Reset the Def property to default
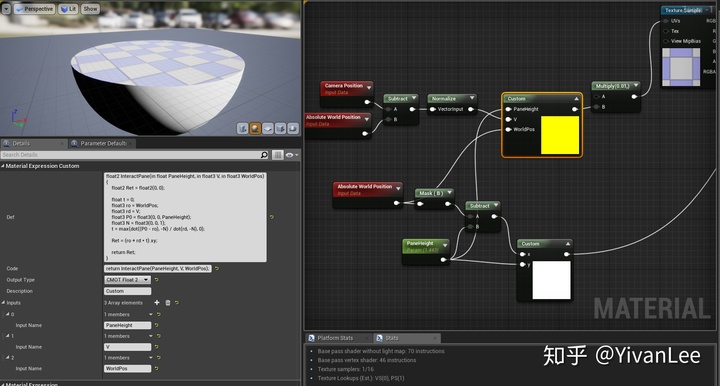This screenshot has height=386, width=720. click(271, 217)
